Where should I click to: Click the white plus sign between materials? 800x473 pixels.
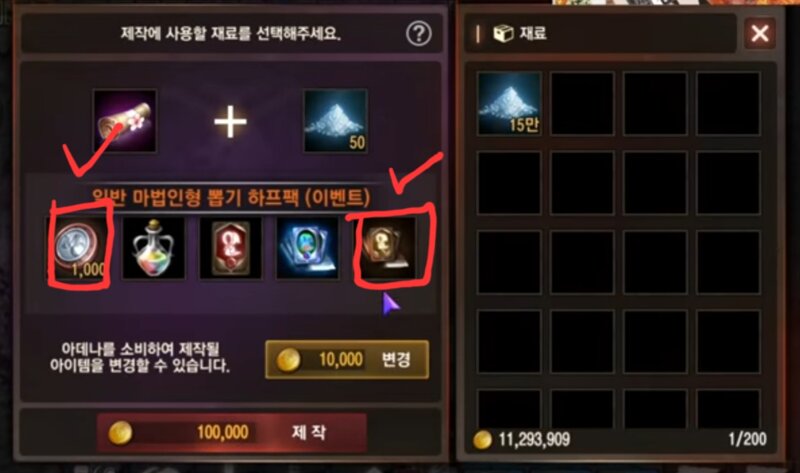(231, 121)
